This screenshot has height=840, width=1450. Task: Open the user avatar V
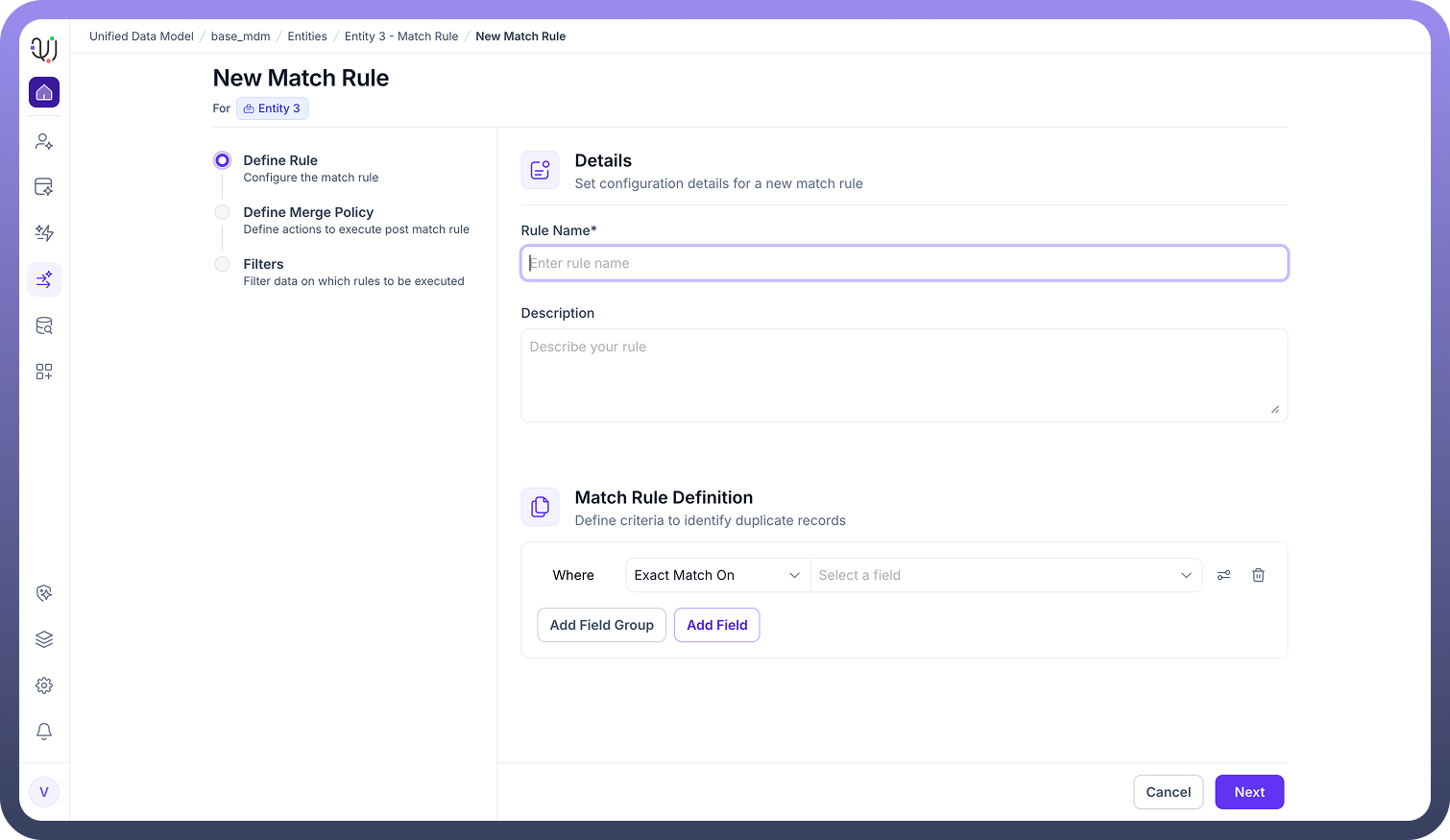coord(44,792)
